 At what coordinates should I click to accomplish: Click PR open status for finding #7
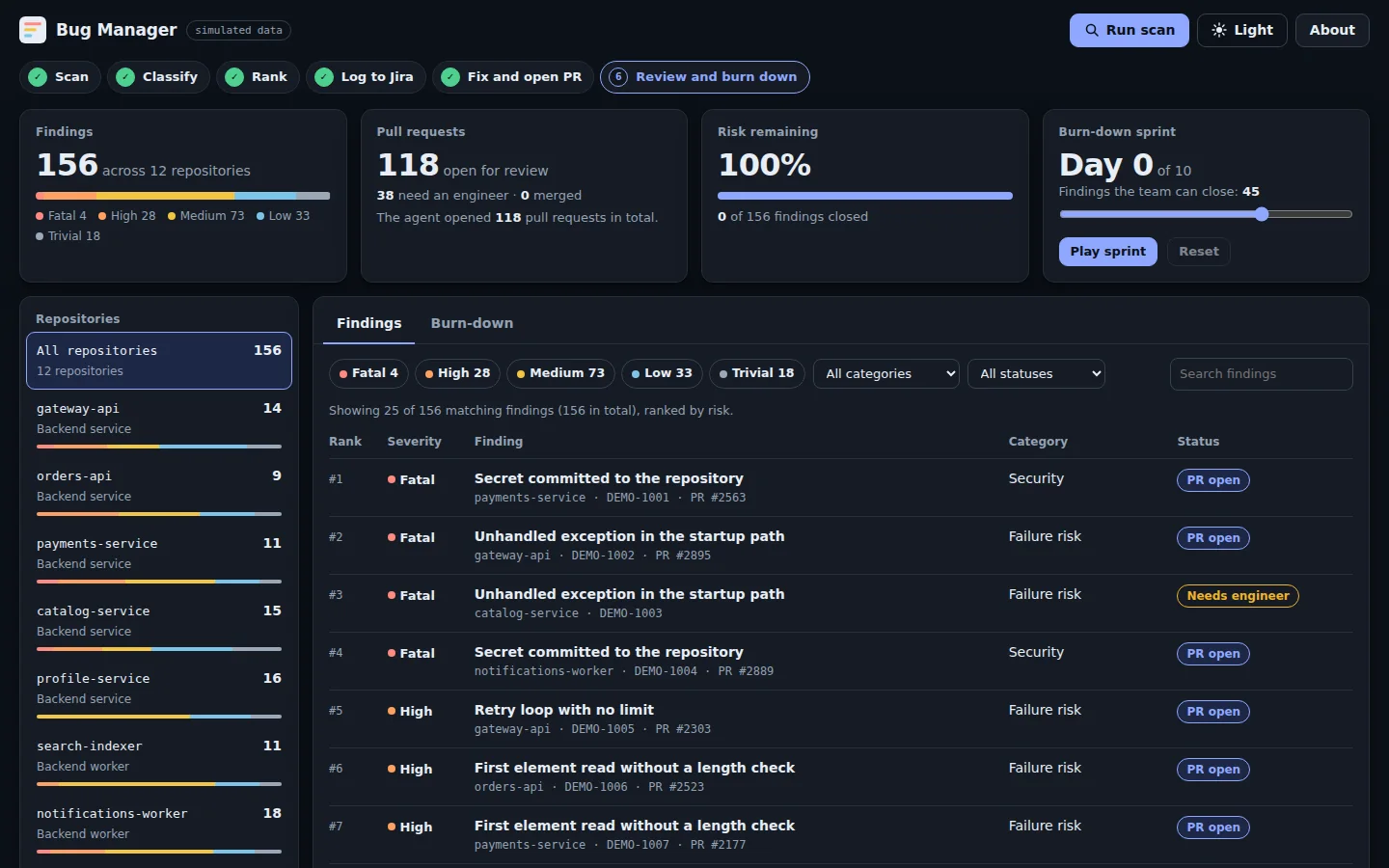coord(1213,827)
